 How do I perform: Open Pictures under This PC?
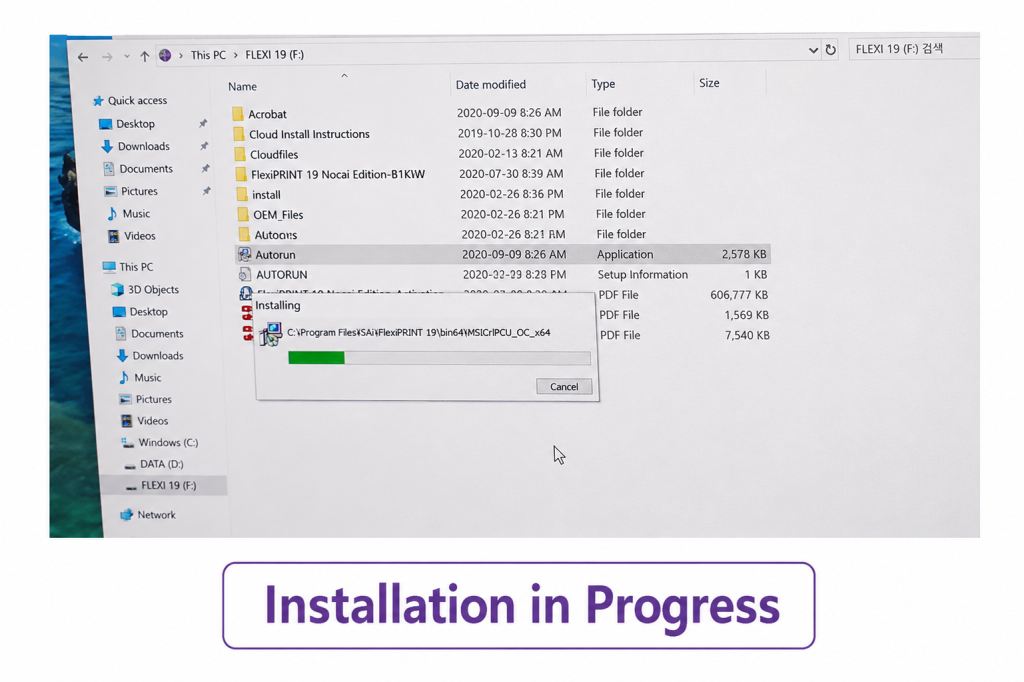pos(146,399)
